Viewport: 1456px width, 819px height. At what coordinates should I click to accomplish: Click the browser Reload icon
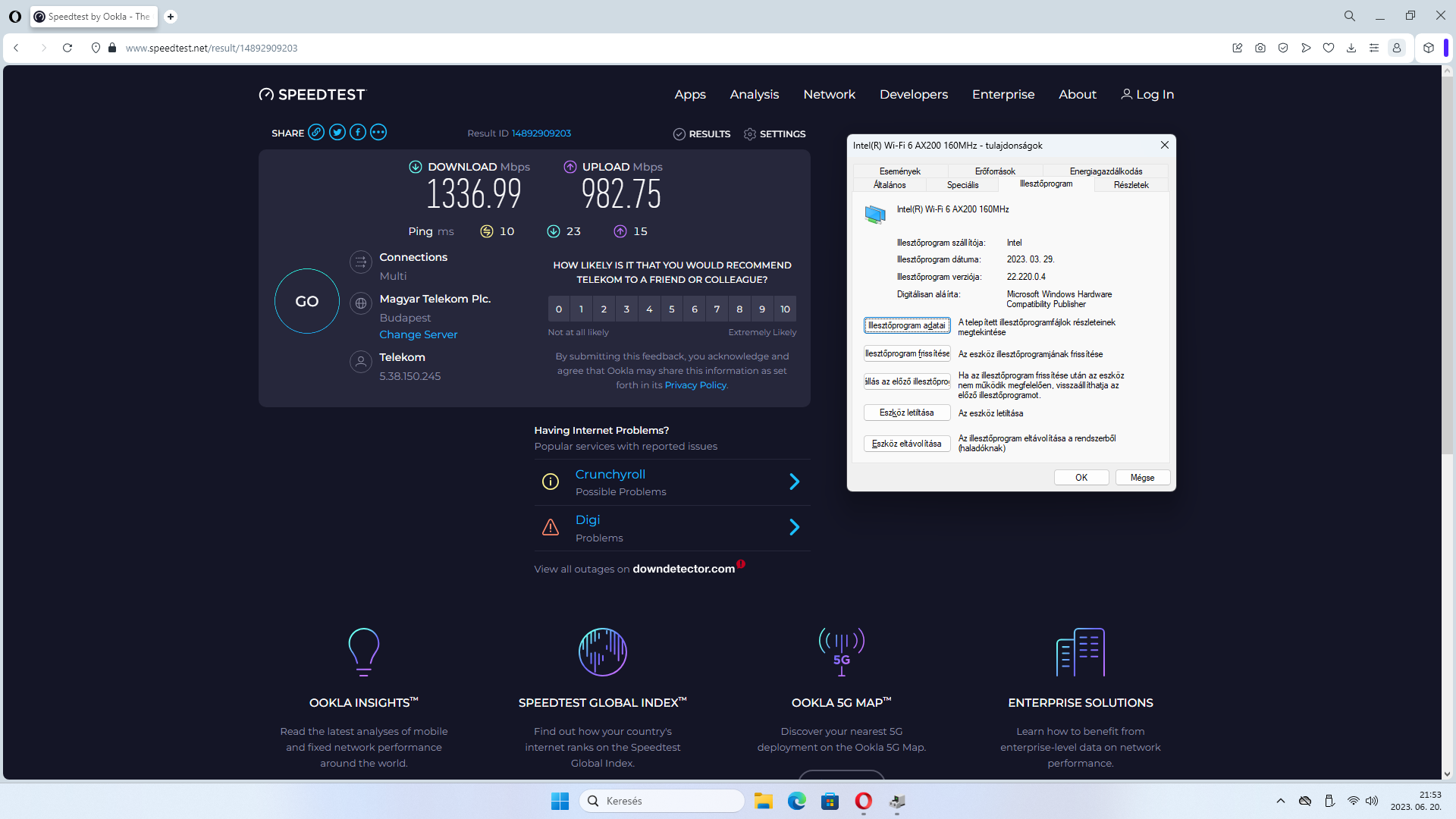67,48
